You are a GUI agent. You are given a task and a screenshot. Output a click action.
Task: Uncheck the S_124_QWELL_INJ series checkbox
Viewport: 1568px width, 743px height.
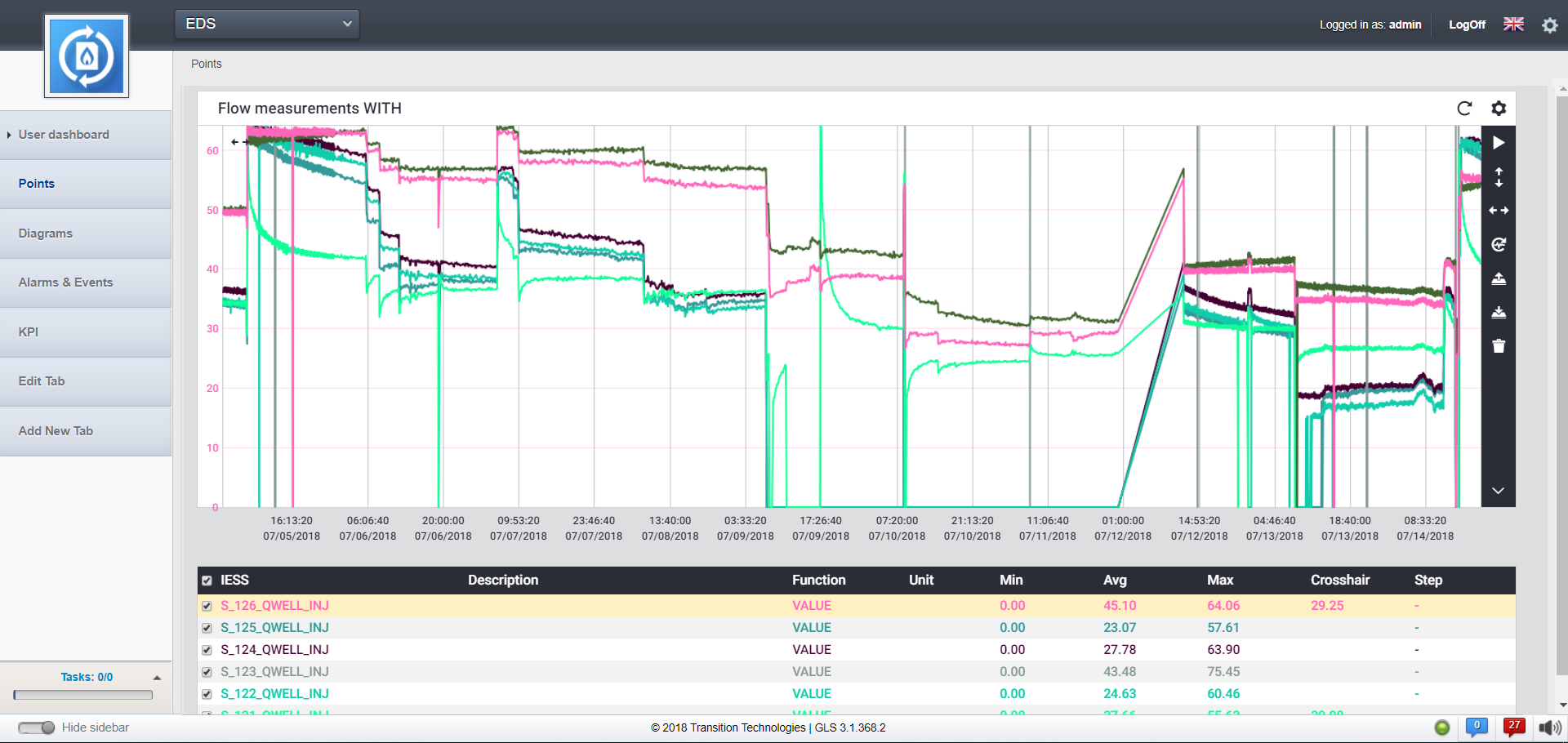click(207, 650)
